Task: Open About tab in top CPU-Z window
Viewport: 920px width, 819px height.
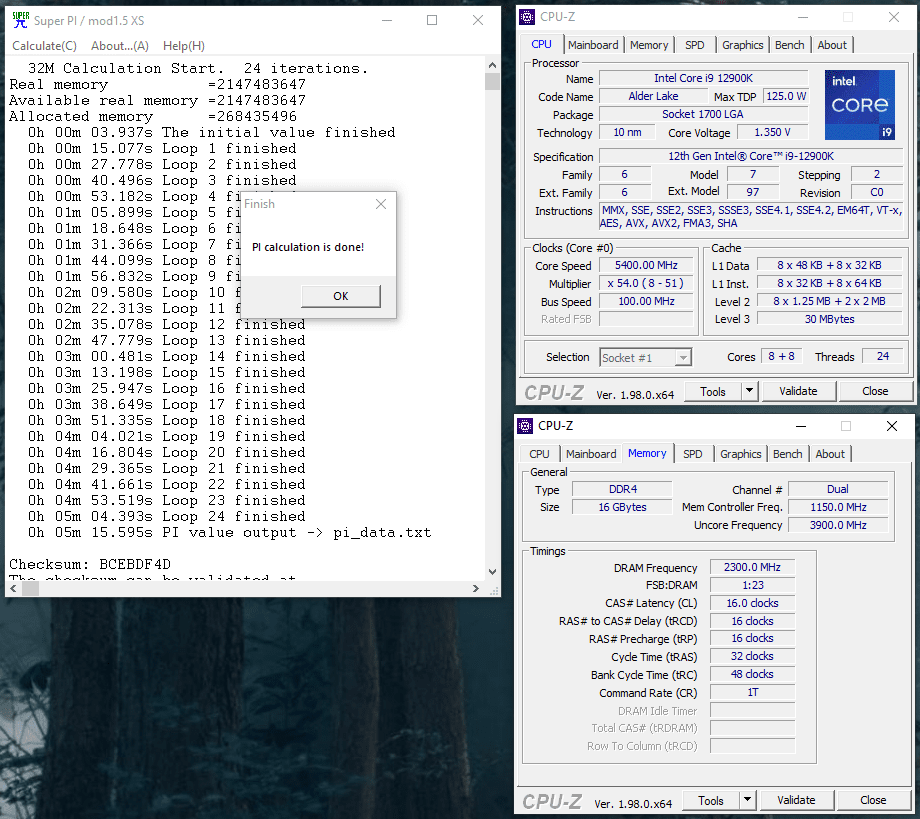Action: click(832, 45)
